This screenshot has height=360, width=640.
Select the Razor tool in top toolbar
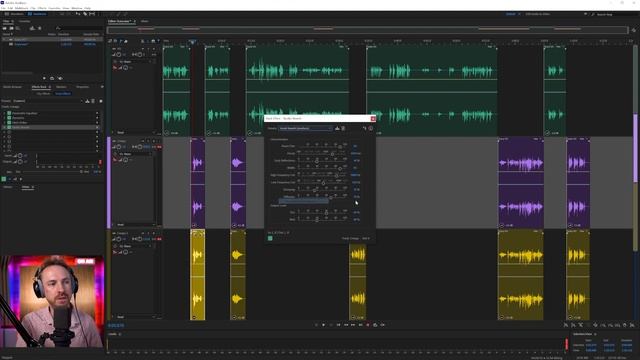[x=85, y=14]
